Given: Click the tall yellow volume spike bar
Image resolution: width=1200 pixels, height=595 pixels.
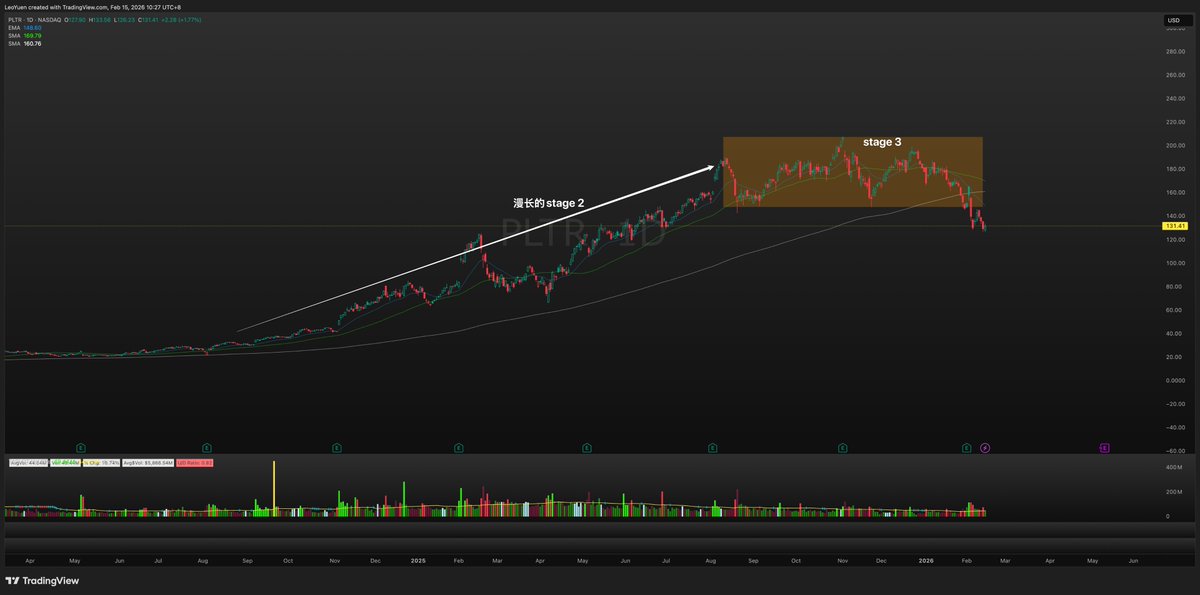Looking at the screenshot, I should pyautogui.click(x=274, y=489).
